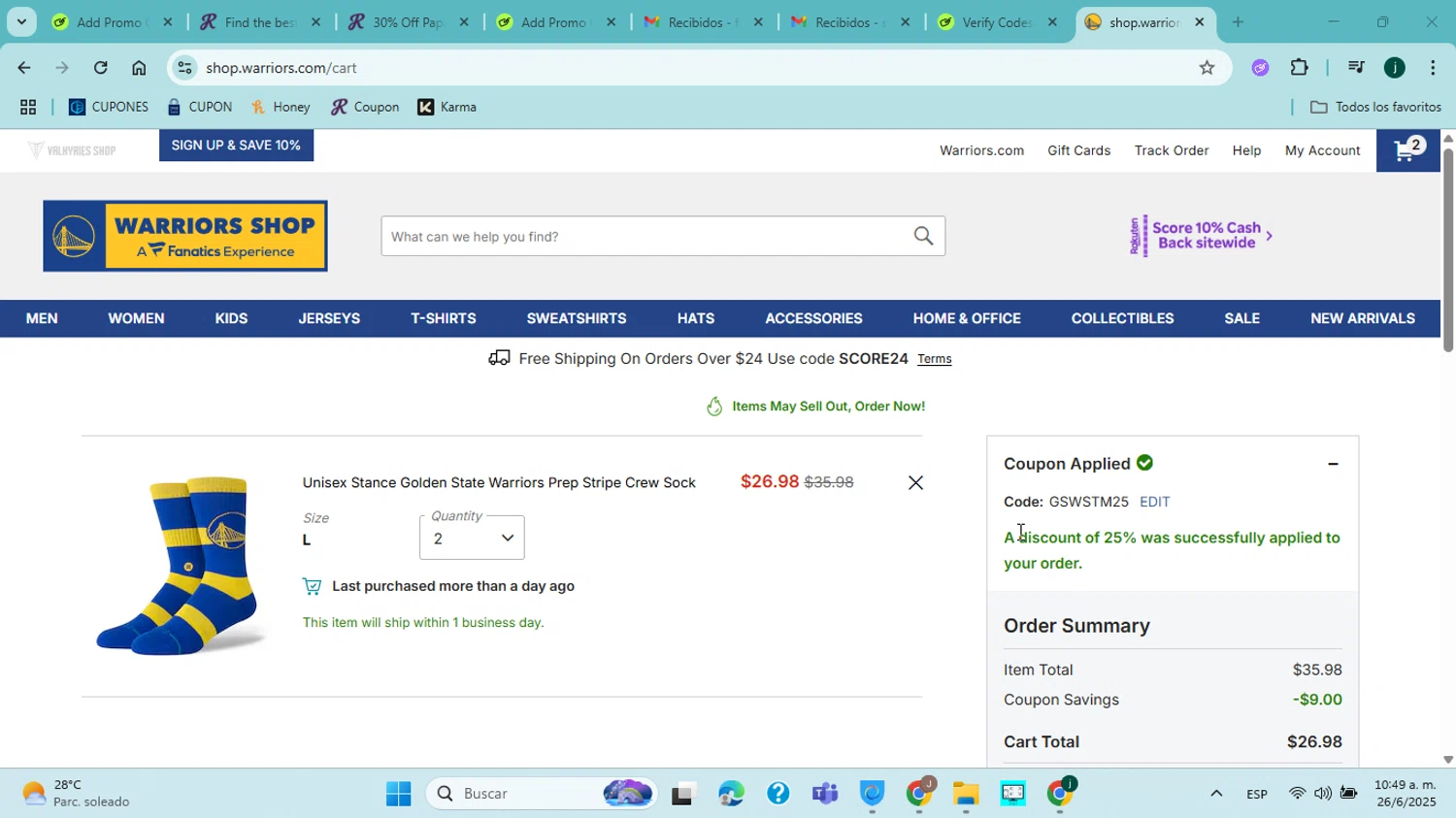
Task: Open the SWEATSHIRTS menu
Action: pos(577,318)
